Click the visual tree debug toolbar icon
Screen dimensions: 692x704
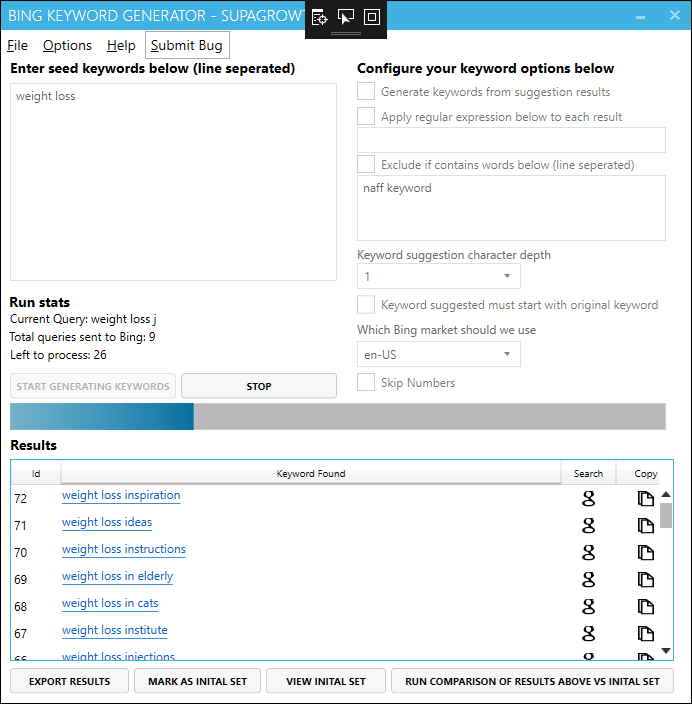[x=319, y=18]
